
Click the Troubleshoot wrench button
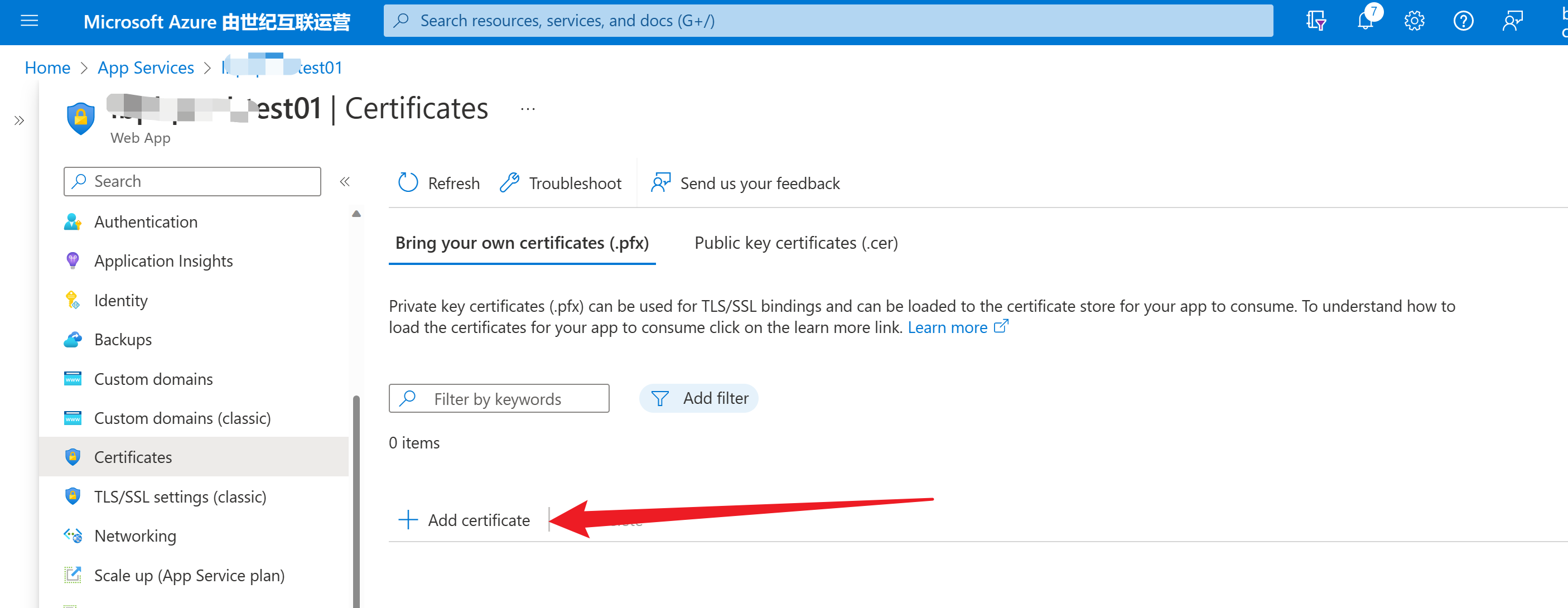click(x=561, y=183)
